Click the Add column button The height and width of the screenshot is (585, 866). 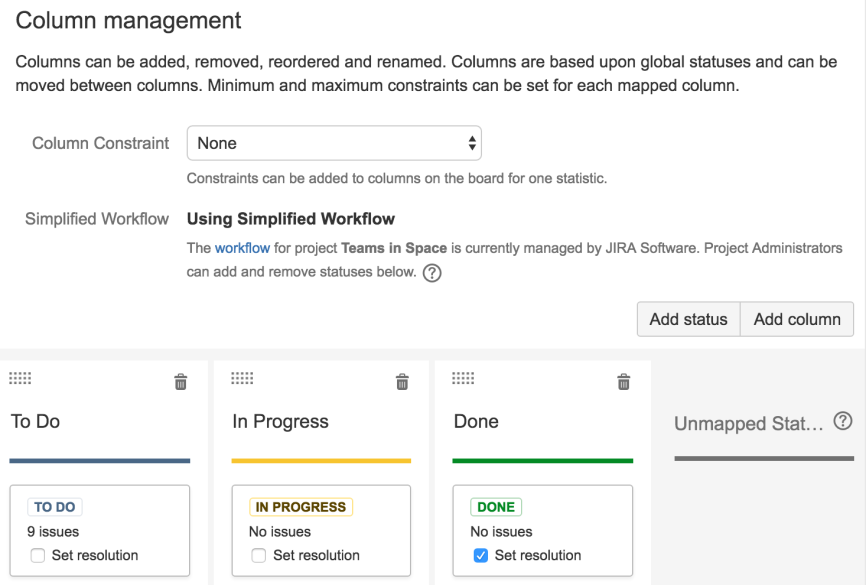[797, 319]
